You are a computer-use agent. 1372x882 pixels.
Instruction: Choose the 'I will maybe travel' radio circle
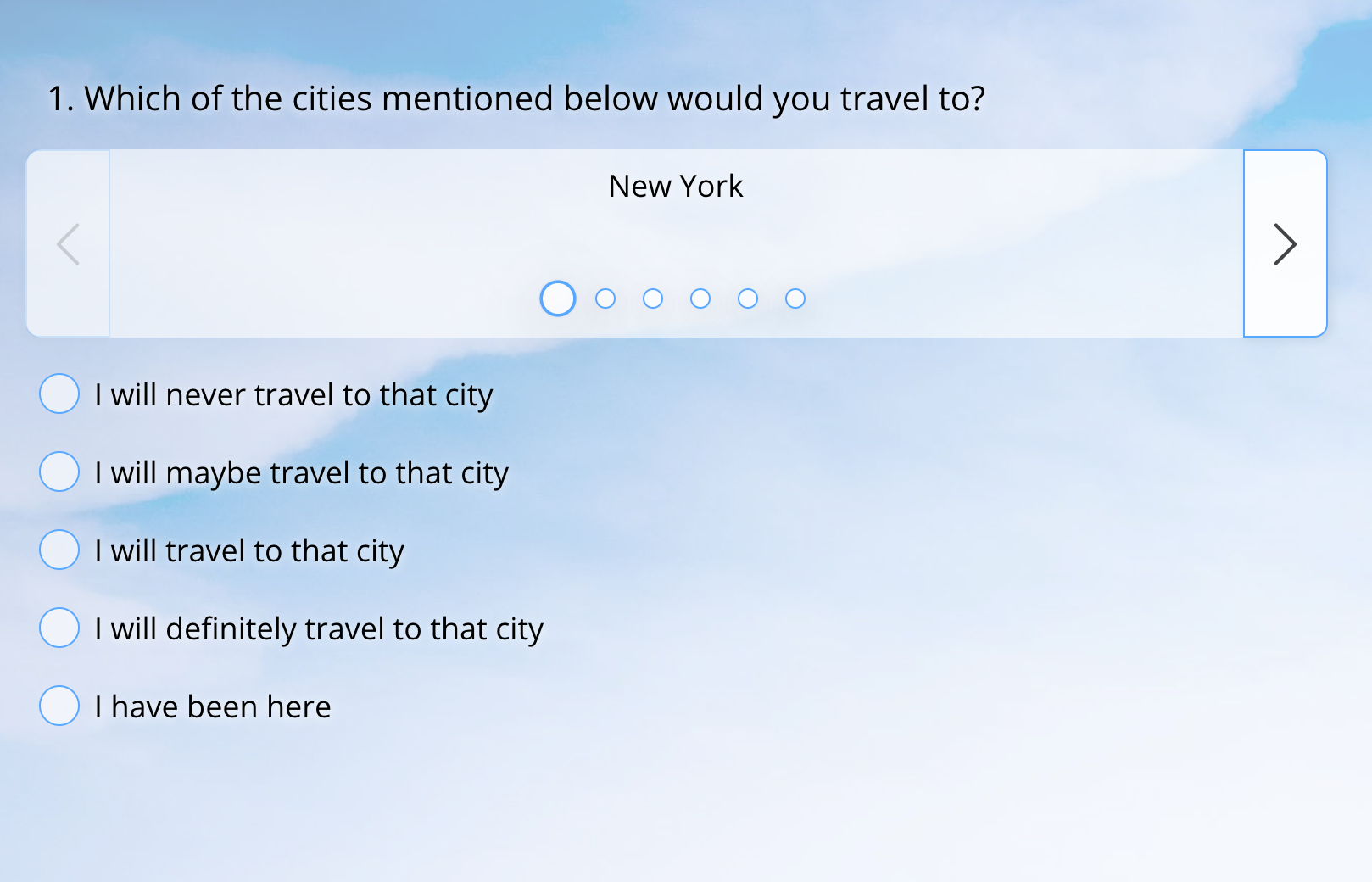59,472
